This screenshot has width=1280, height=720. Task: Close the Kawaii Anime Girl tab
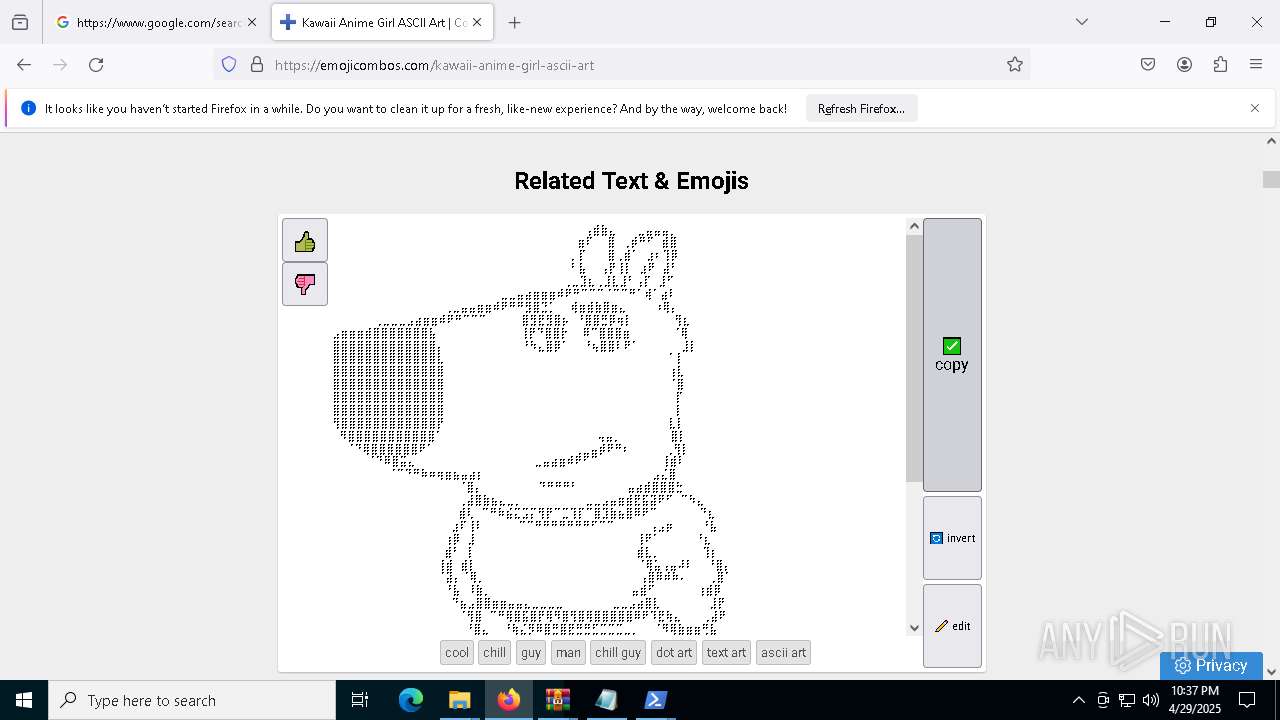(x=477, y=22)
